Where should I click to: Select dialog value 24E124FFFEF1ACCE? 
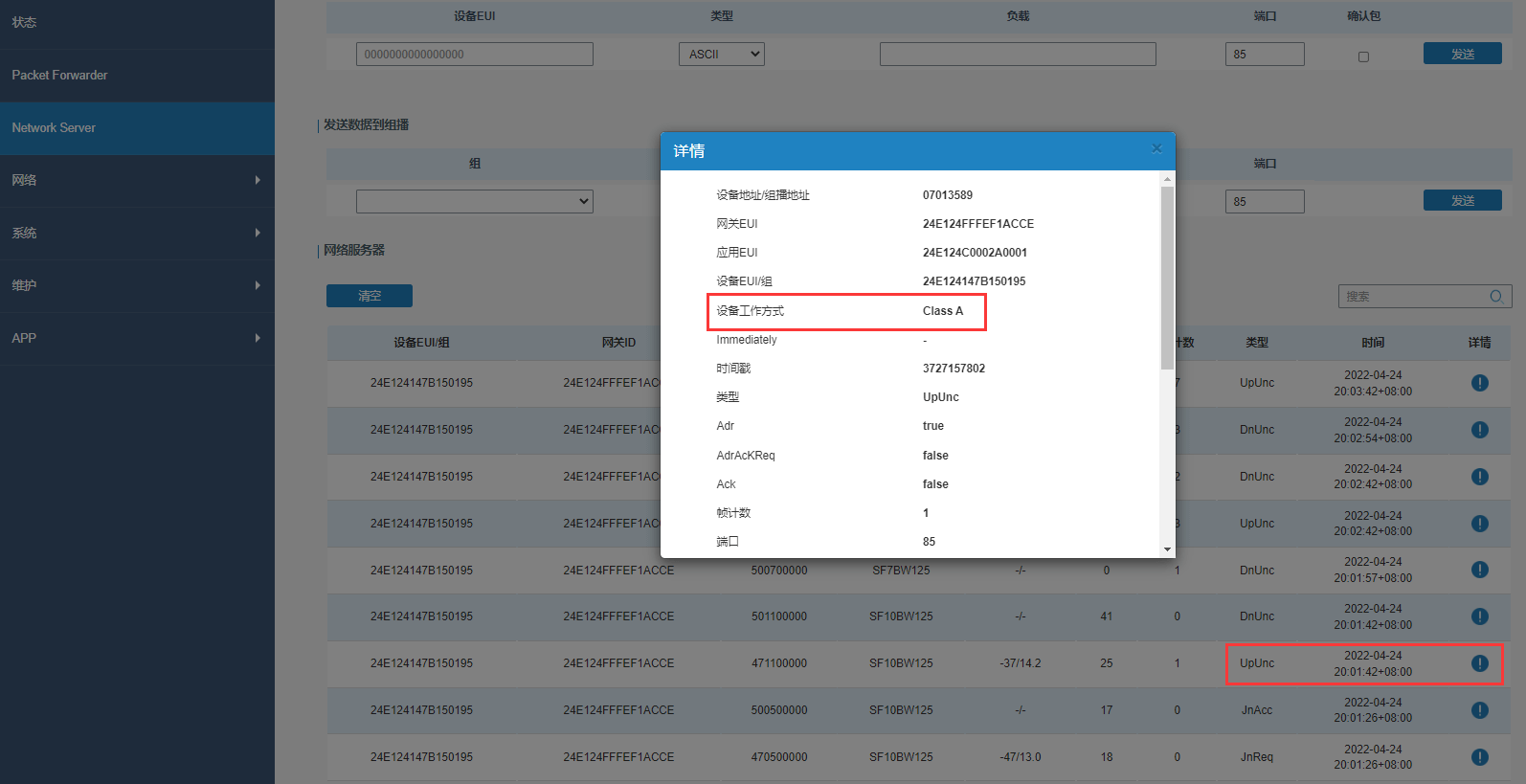pos(978,224)
